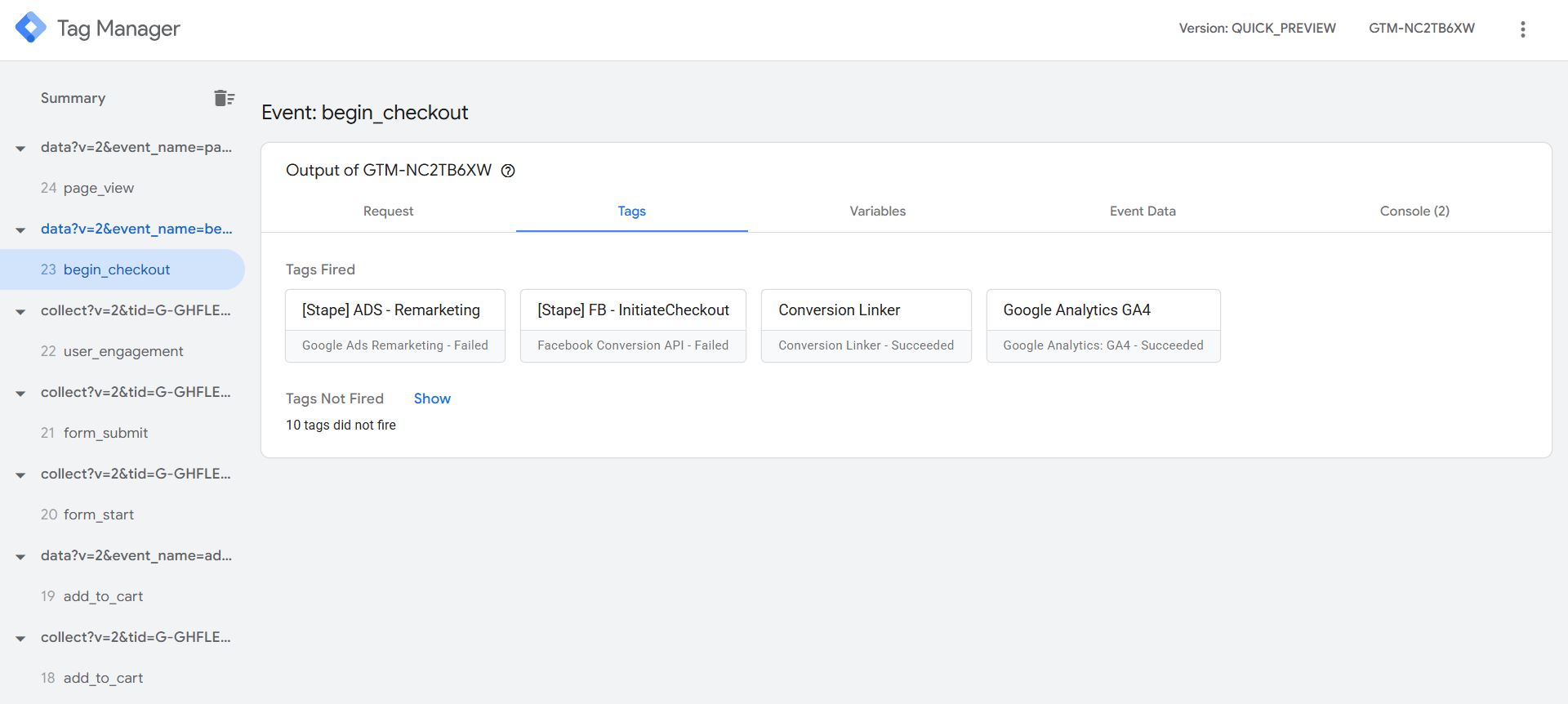Collapse the collect request above form_submit
Screen dimensions: 1568x704
20,394
